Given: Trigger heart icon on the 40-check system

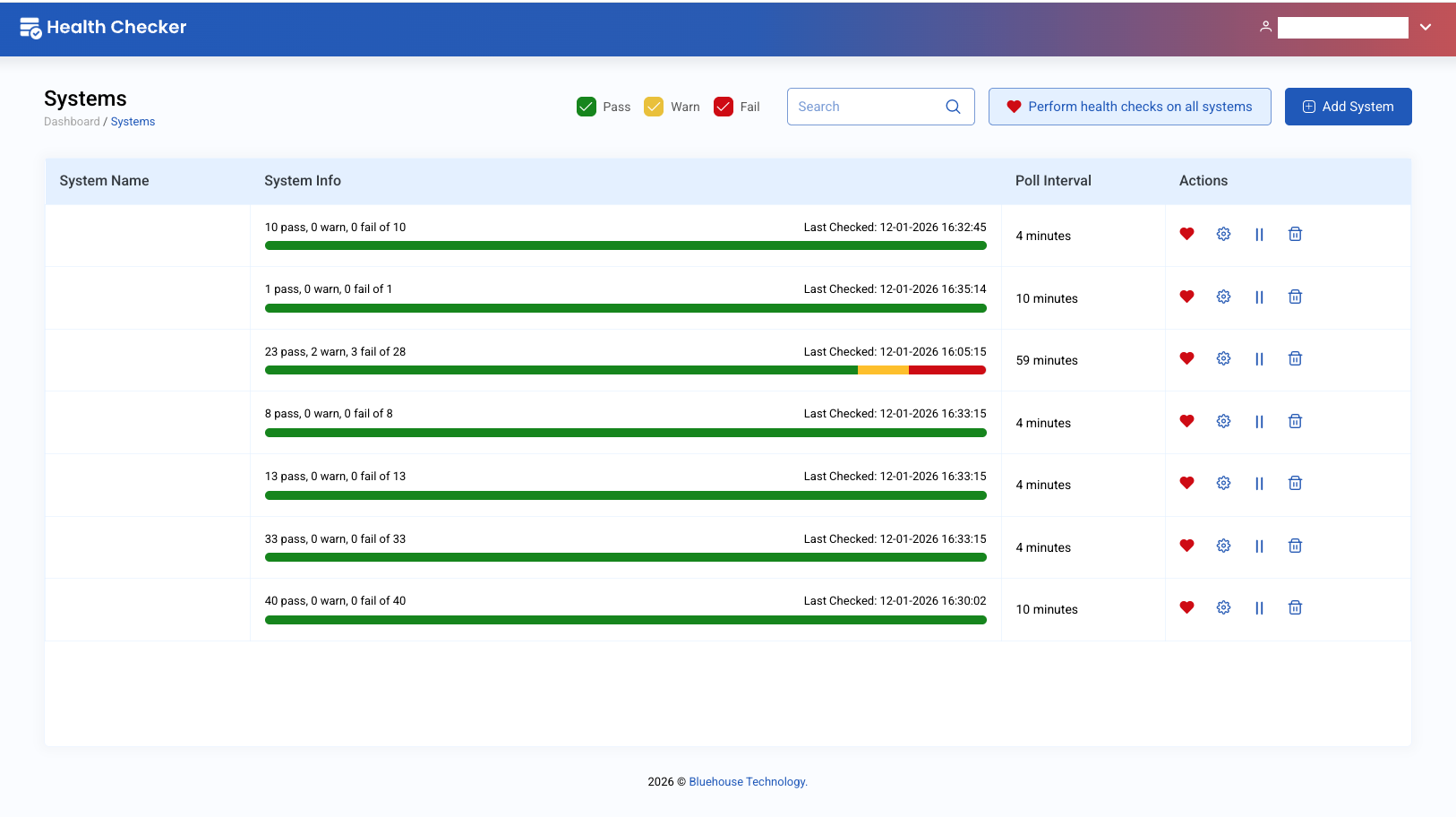Looking at the screenshot, I should (1186, 606).
